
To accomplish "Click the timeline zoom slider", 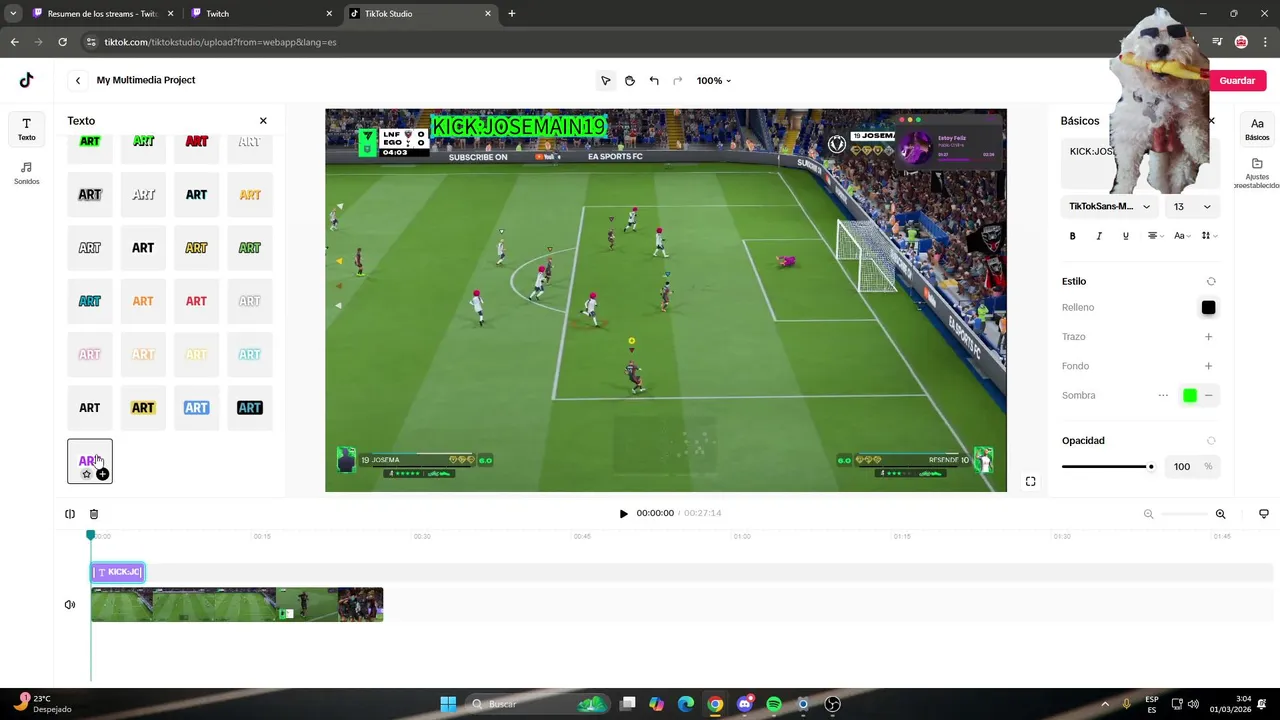I will (x=1184, y=514).
